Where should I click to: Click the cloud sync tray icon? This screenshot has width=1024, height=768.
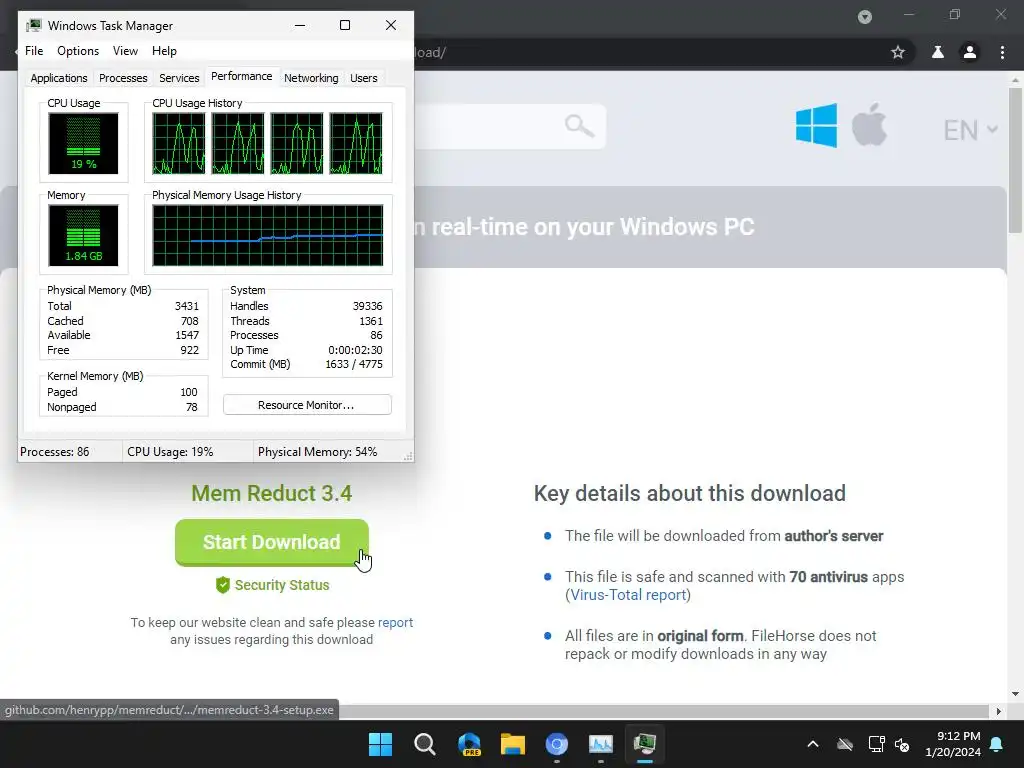click(844, 744)
